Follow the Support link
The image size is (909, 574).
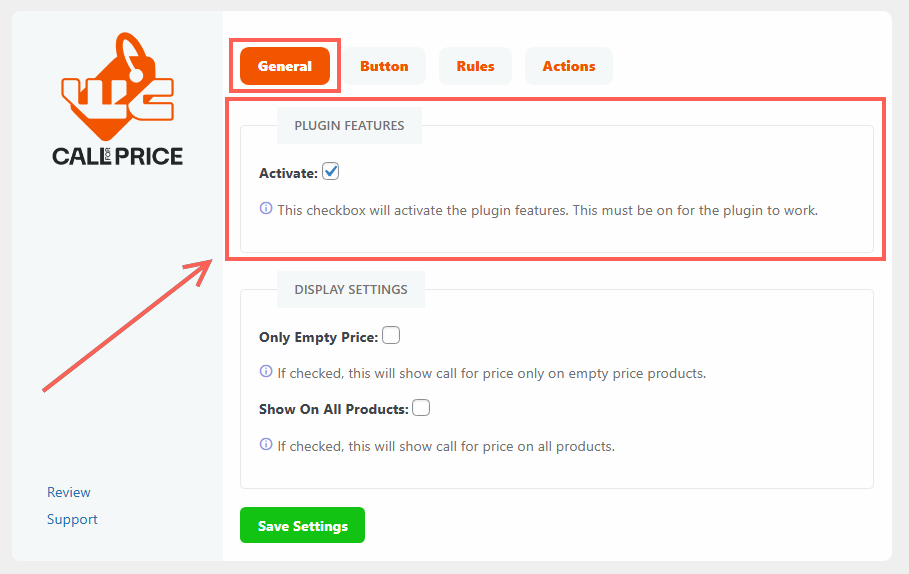(x=72, y=519)
